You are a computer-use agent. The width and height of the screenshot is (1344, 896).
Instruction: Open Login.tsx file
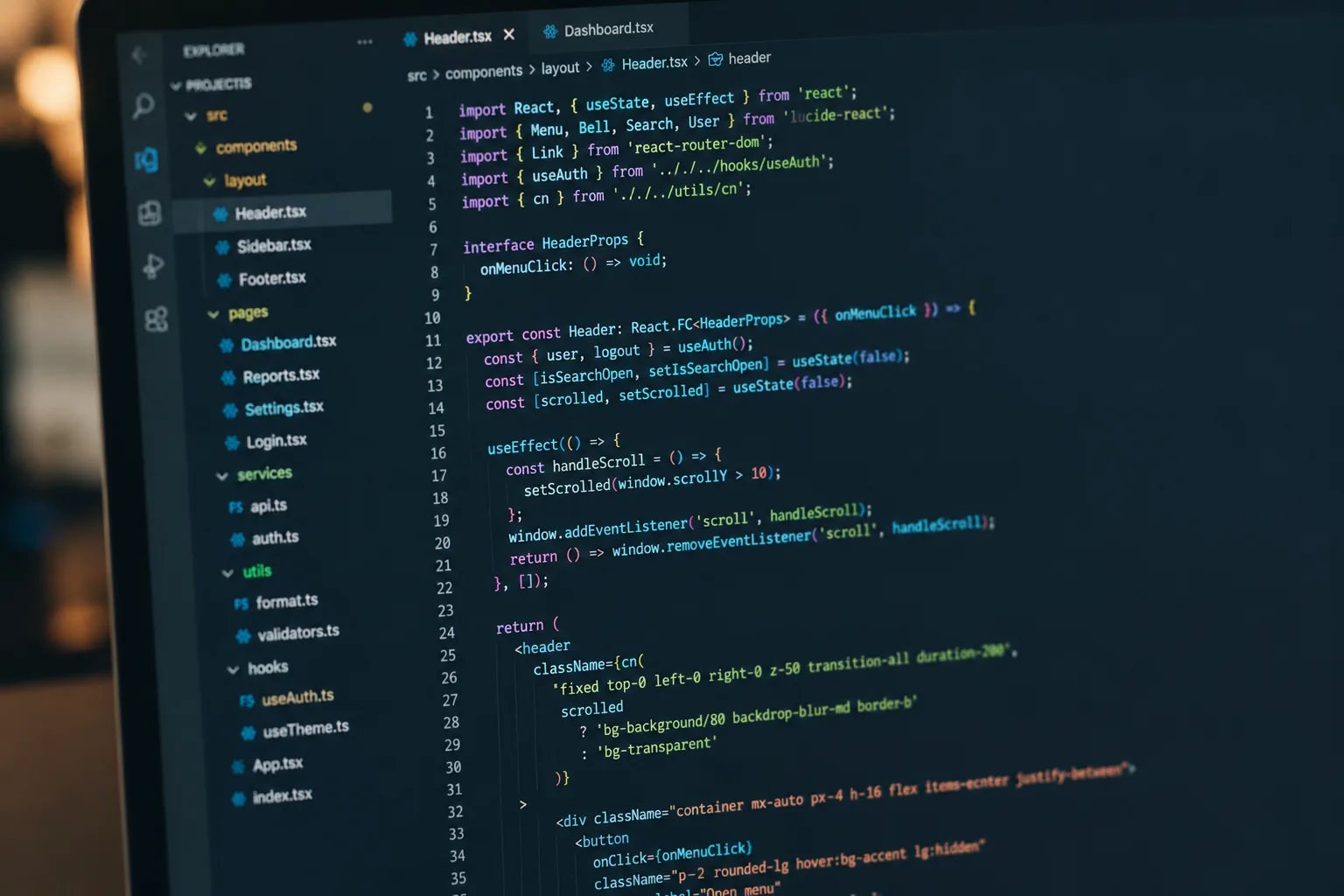(276, 441)
